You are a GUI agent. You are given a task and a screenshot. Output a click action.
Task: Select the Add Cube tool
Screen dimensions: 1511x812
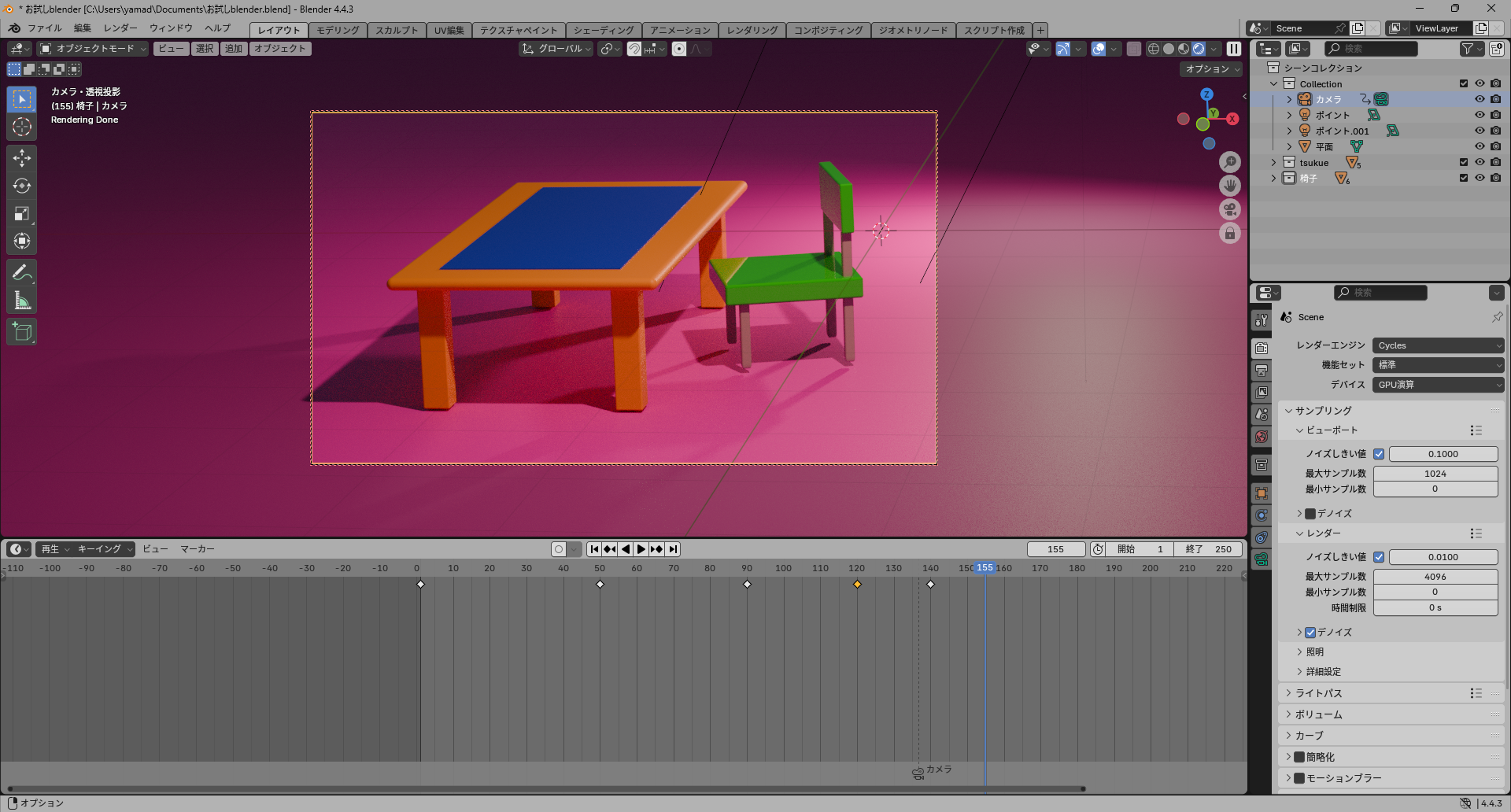(22, 331)
